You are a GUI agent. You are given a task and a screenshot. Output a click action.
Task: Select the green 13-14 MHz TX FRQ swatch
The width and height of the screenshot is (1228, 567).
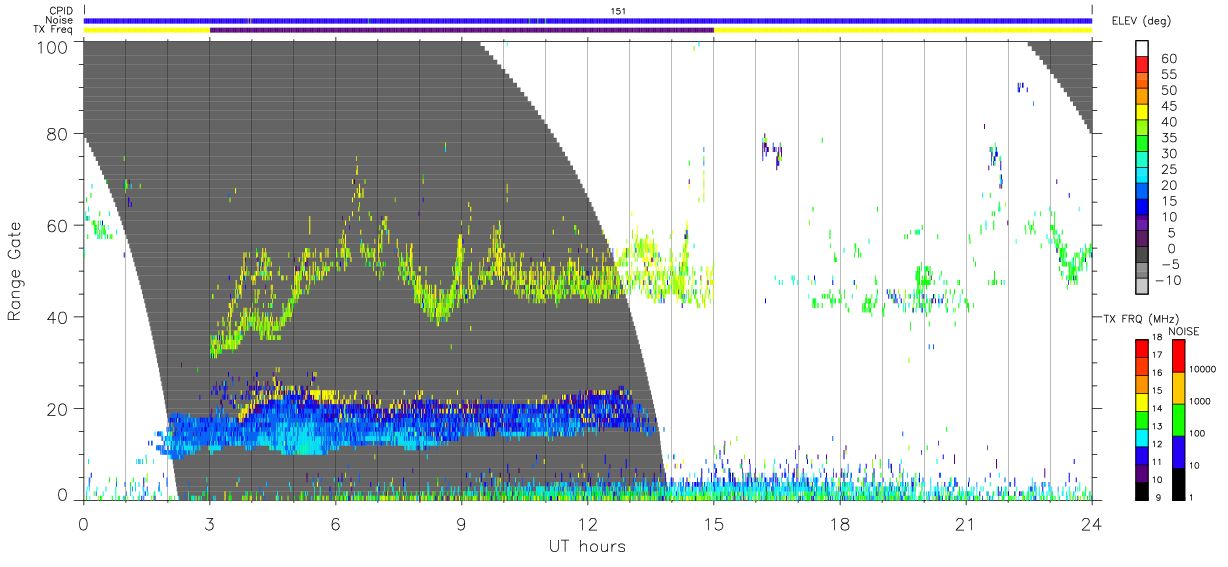pos(1142,419)
